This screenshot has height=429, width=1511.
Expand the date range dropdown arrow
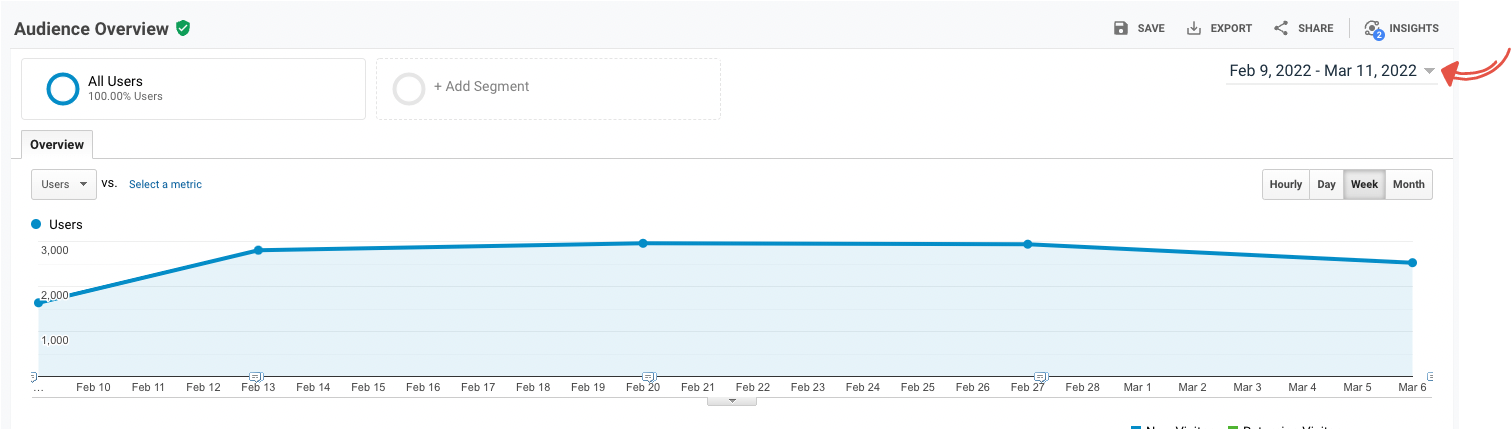1430,71
